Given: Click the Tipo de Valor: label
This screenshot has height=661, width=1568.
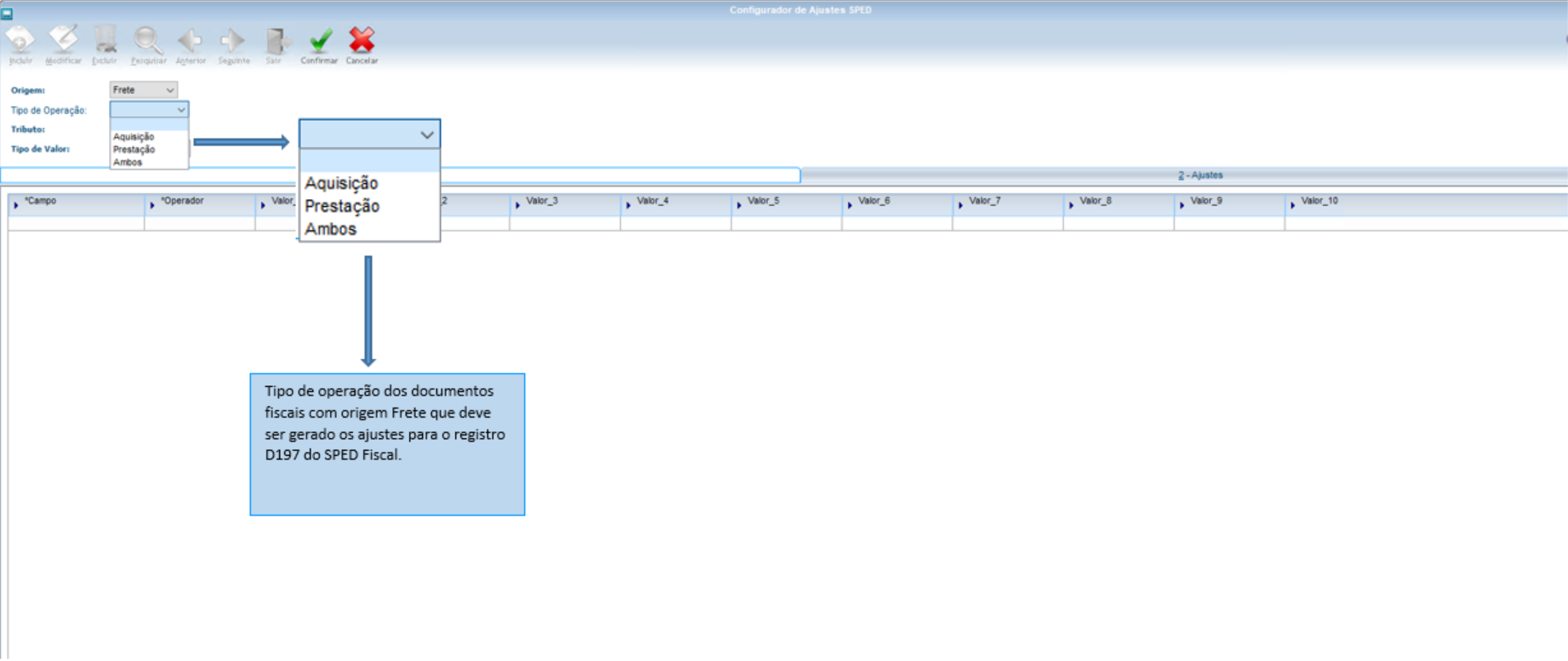Looking at the screenshot, I should point(40,149).
